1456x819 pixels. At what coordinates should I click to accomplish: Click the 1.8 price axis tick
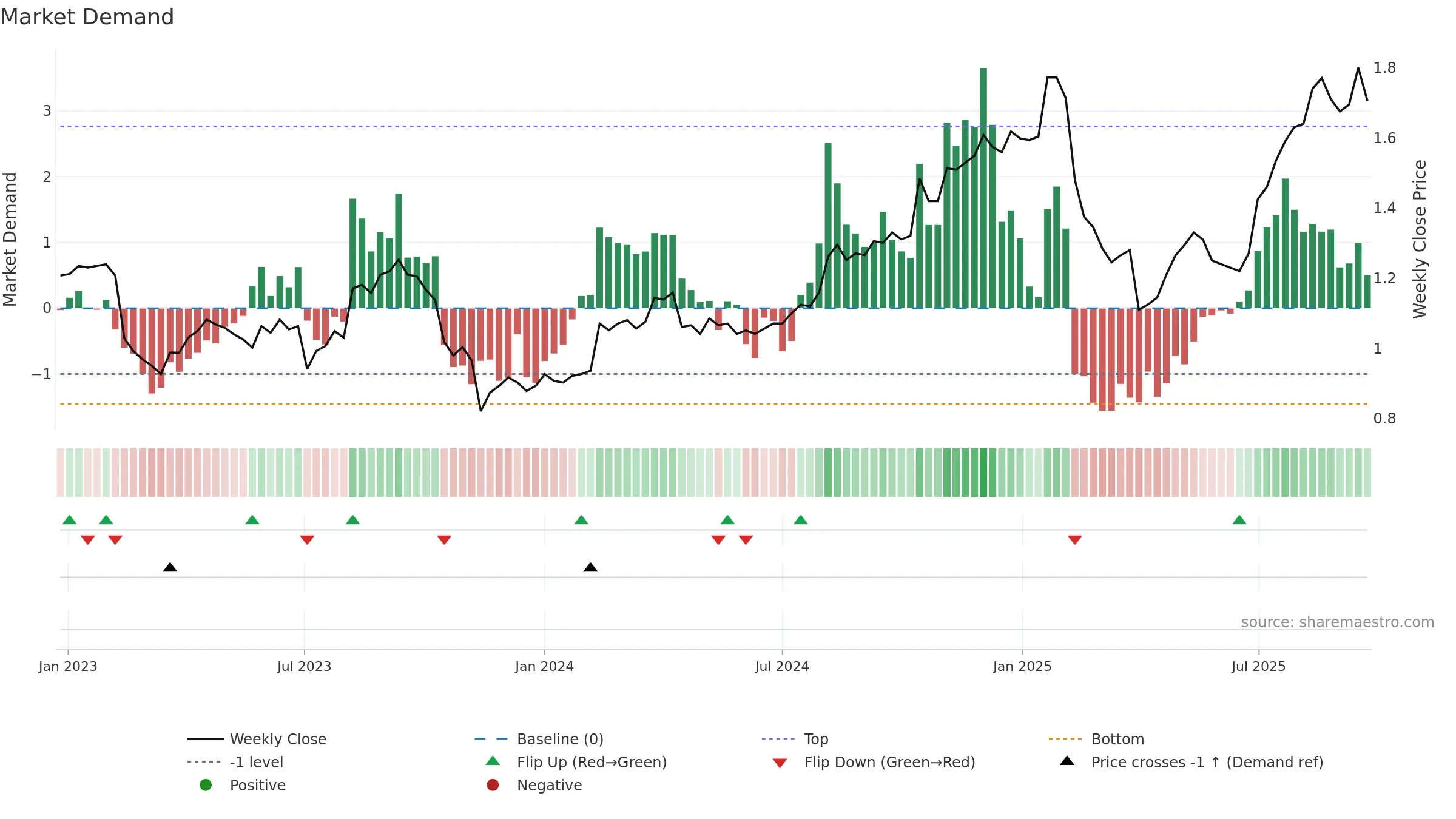click(x=1384, y=67)
